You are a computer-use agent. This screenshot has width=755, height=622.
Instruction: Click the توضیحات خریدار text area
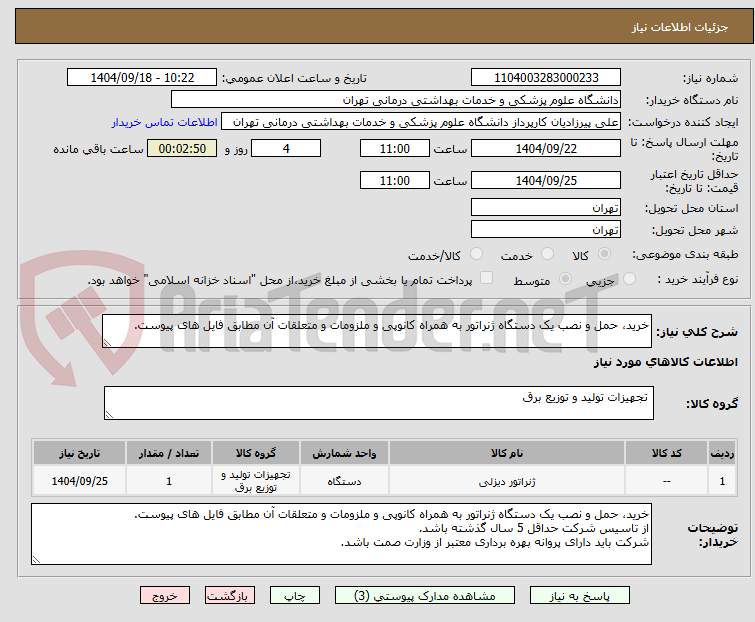341,534
